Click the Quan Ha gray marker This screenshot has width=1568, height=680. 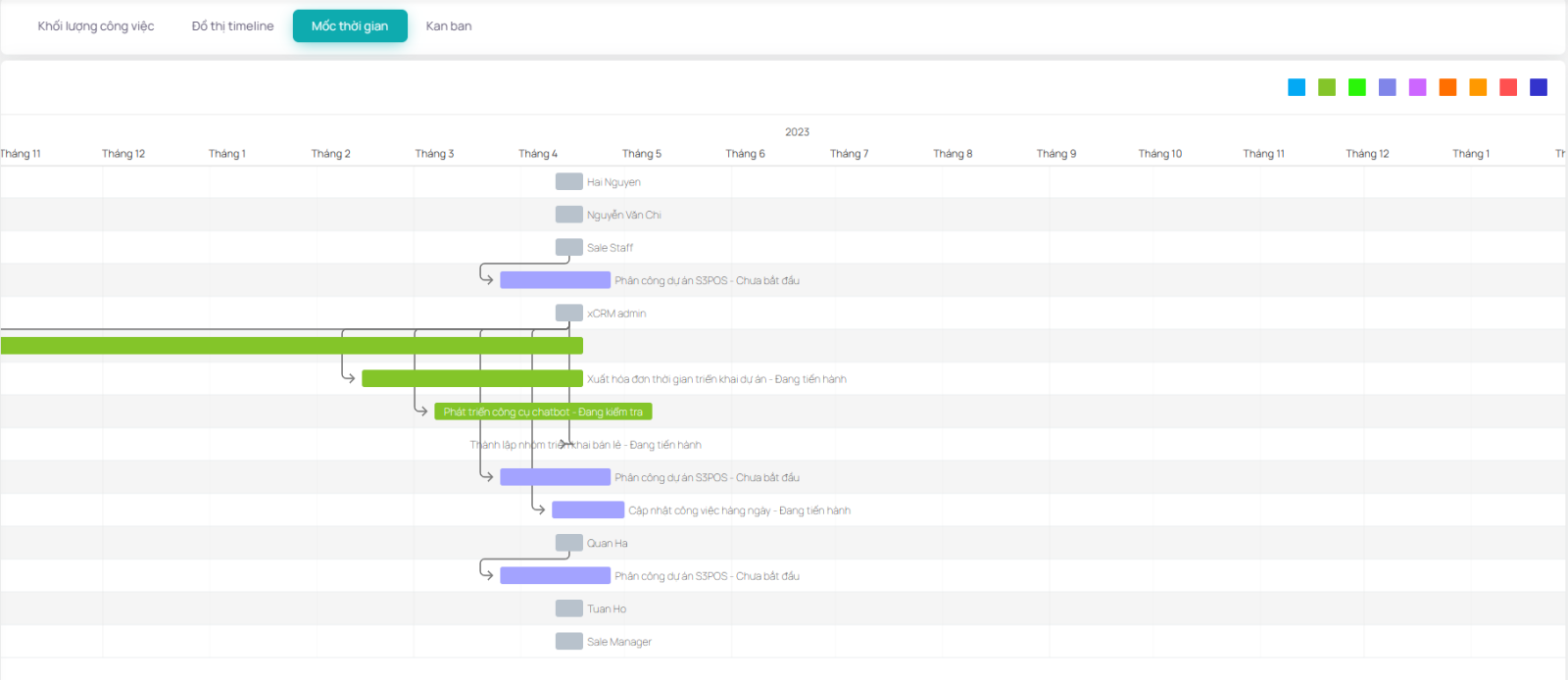click(568, 543)
